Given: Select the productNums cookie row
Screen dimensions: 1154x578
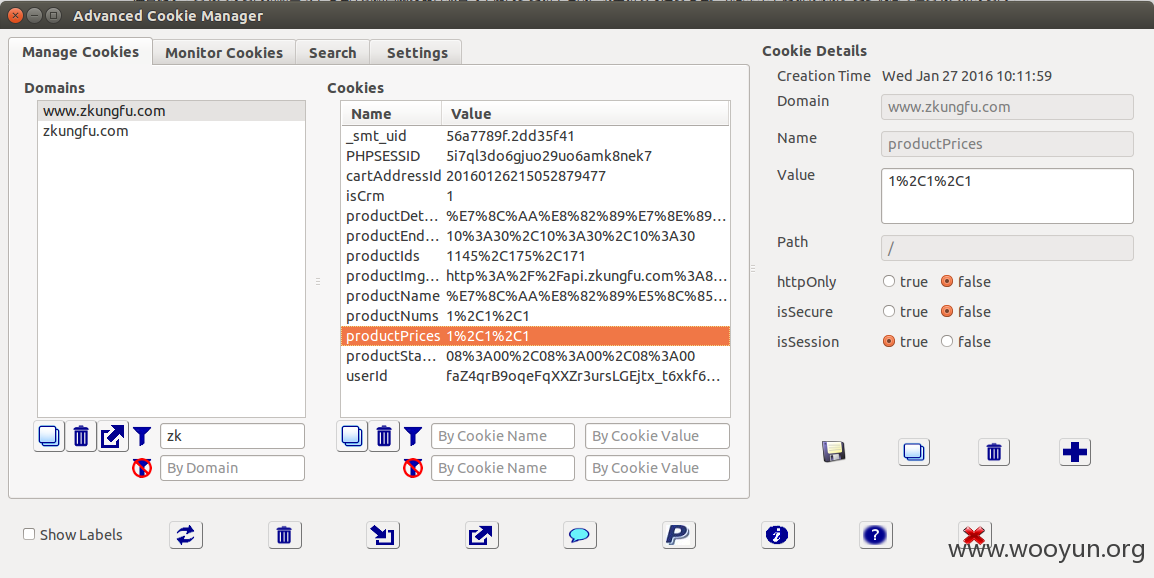Looking at the screenshot, I should coord(535,316).
